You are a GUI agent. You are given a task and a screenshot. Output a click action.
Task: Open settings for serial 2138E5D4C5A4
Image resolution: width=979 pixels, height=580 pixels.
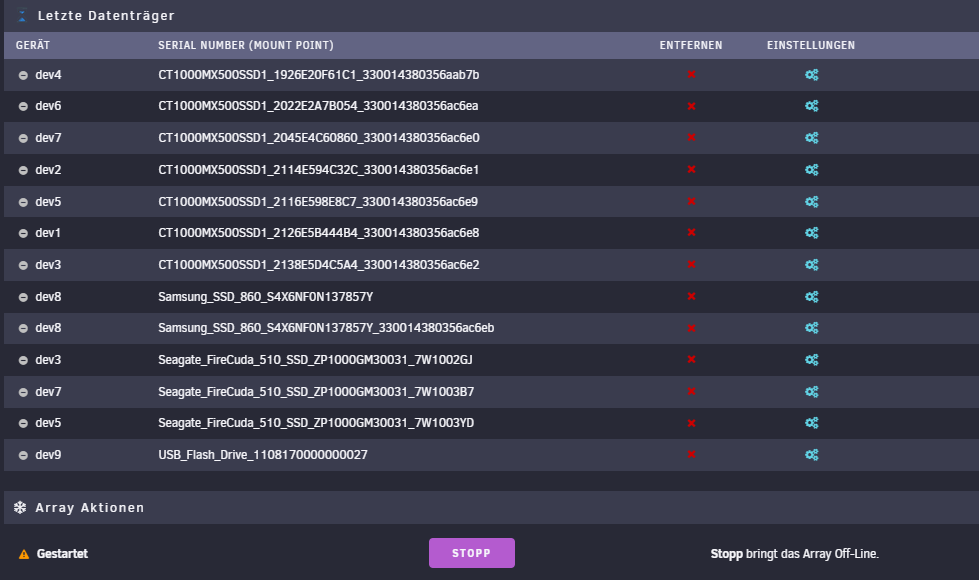[x=812, y=265]
